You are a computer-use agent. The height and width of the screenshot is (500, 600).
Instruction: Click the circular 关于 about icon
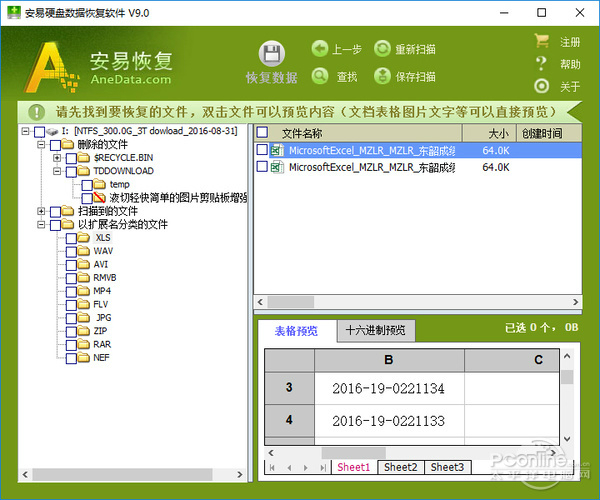[541, 86]
